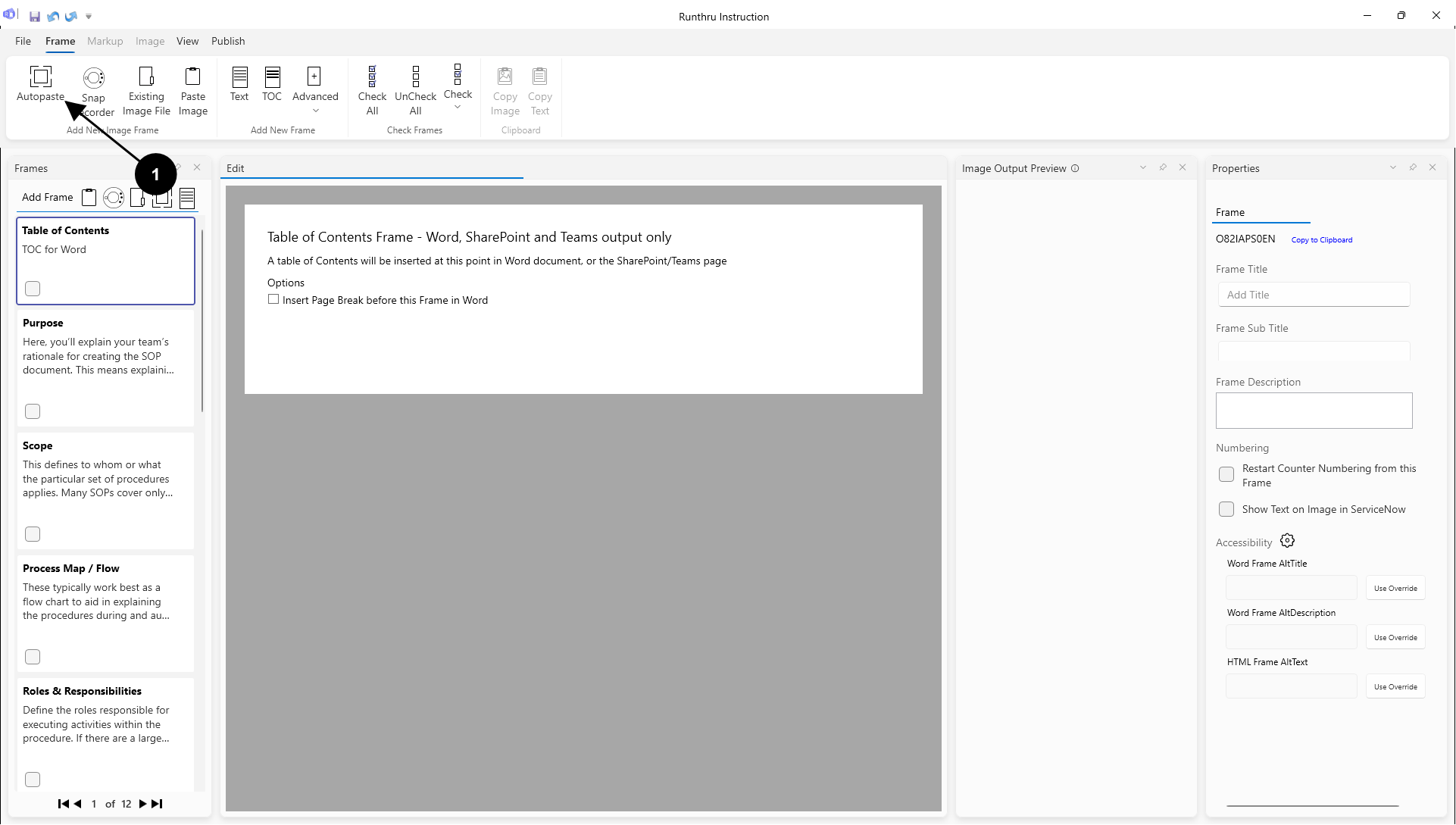Expand the Advanced frame dropdown
Screen dimensions: 1456x825
315,111
